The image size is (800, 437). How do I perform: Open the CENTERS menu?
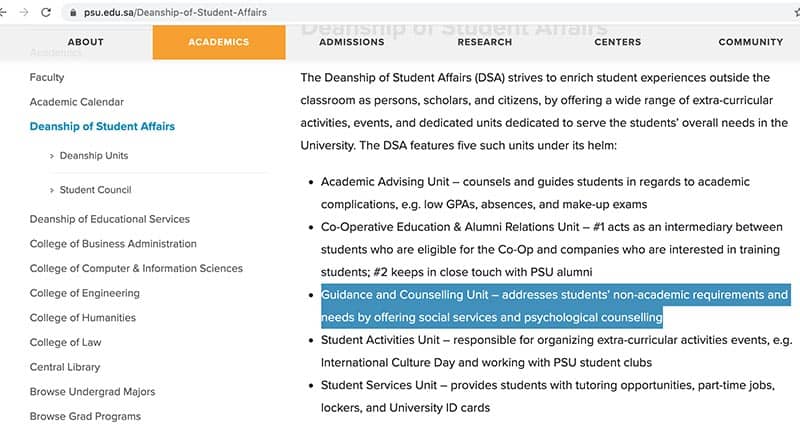618,42
